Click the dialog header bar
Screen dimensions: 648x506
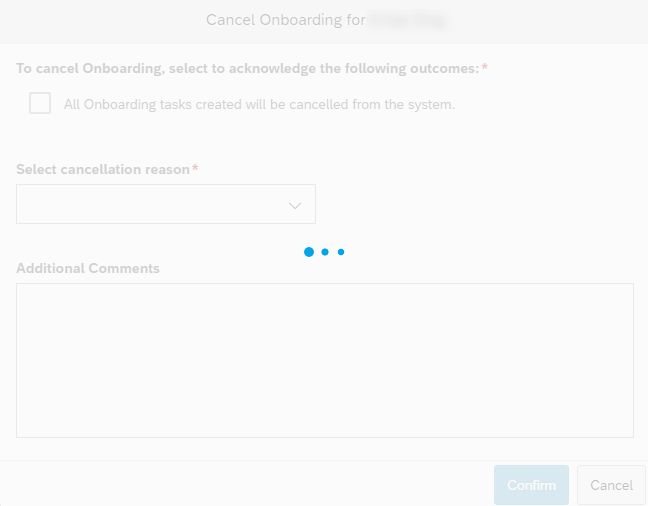pyautogui.click(x=324, y=21)
